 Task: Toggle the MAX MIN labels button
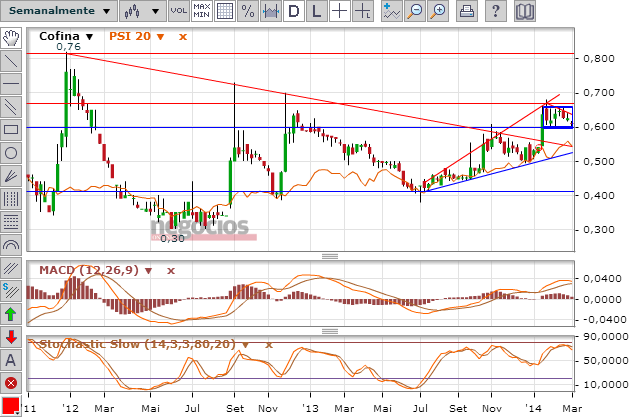(x=202, y=11)
